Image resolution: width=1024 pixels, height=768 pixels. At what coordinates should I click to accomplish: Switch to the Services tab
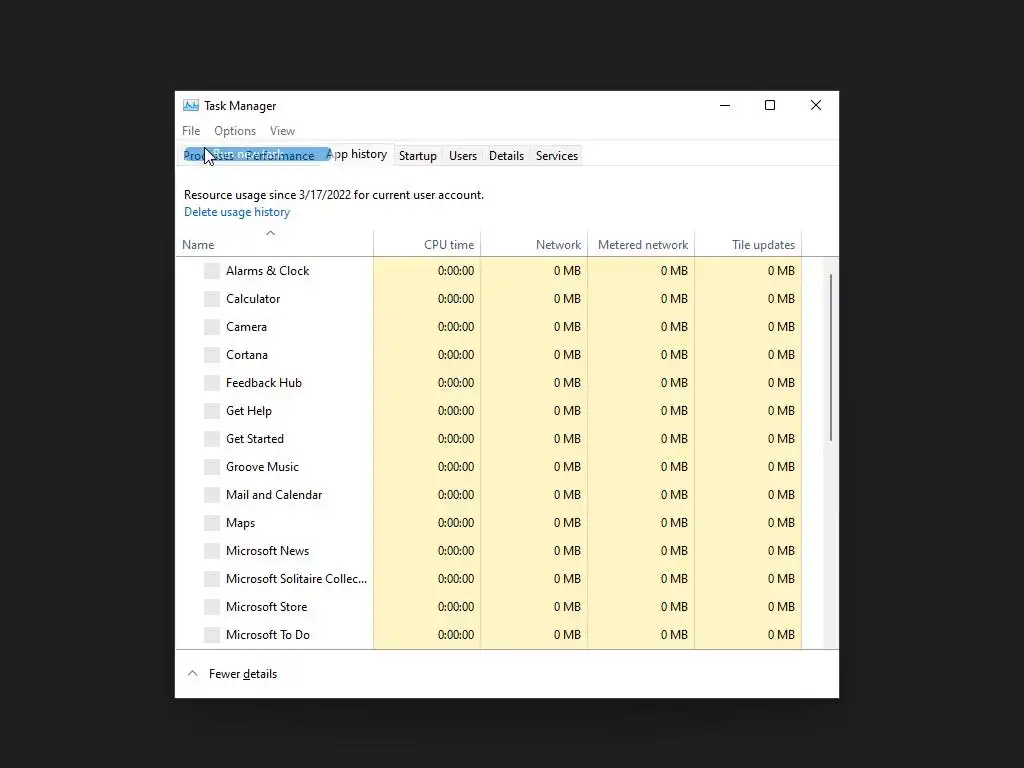pos(556,155)
